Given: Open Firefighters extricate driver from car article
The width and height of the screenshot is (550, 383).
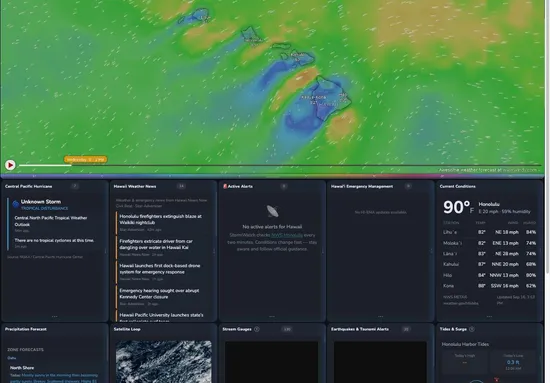Looking at the screenshot, I should (x=156, y=244).
